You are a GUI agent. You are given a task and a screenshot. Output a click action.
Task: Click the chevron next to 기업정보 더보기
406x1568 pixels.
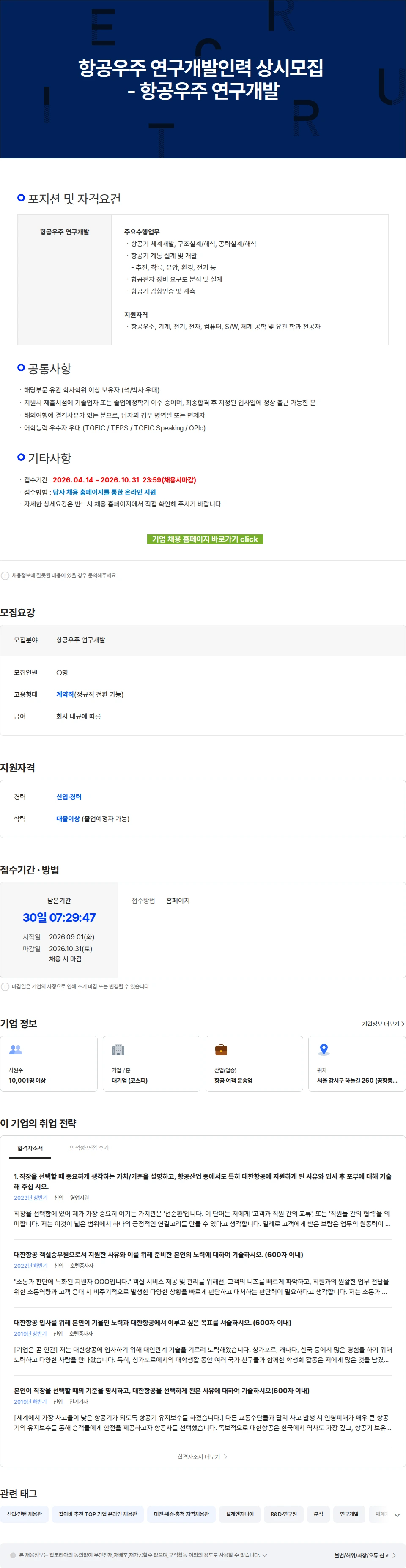pos(402,1024)
